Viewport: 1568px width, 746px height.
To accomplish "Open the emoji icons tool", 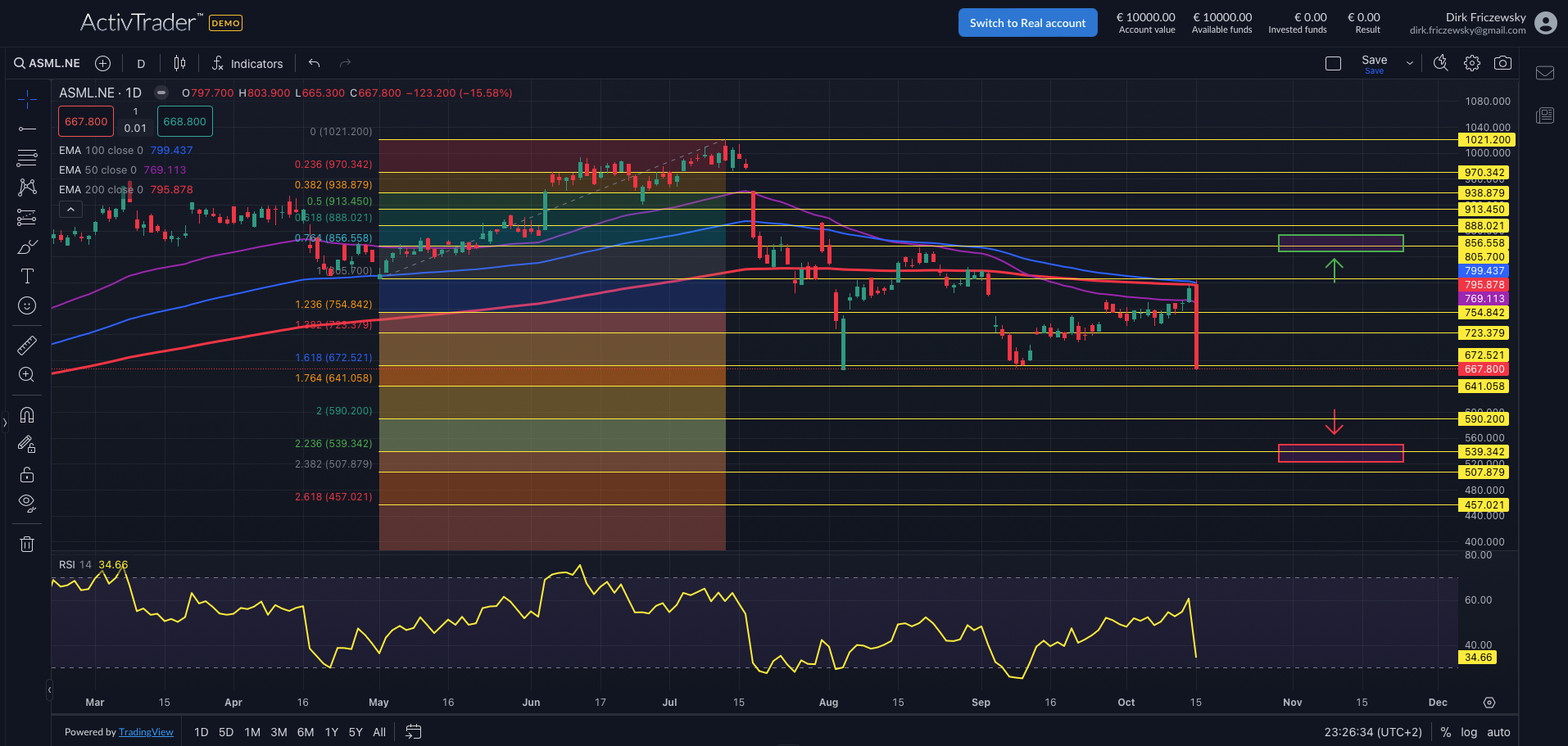I will click(27, 305).
